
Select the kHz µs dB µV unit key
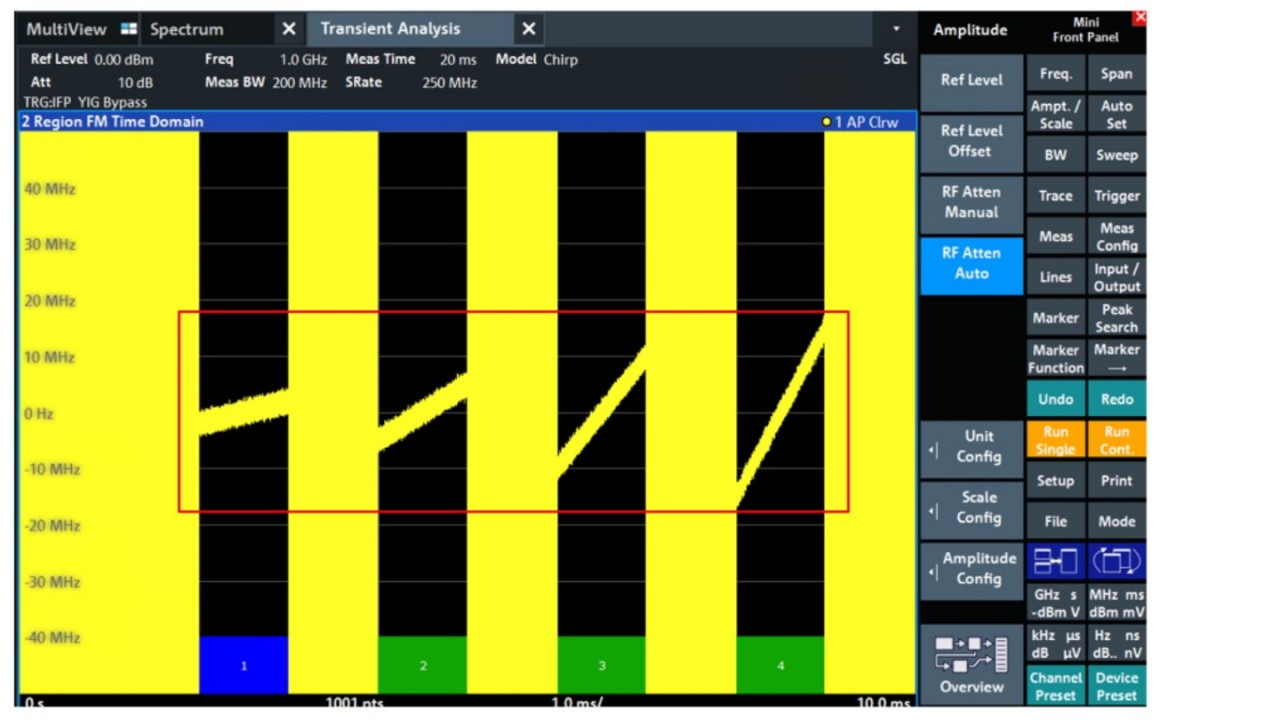click(x=1055, y=644)
